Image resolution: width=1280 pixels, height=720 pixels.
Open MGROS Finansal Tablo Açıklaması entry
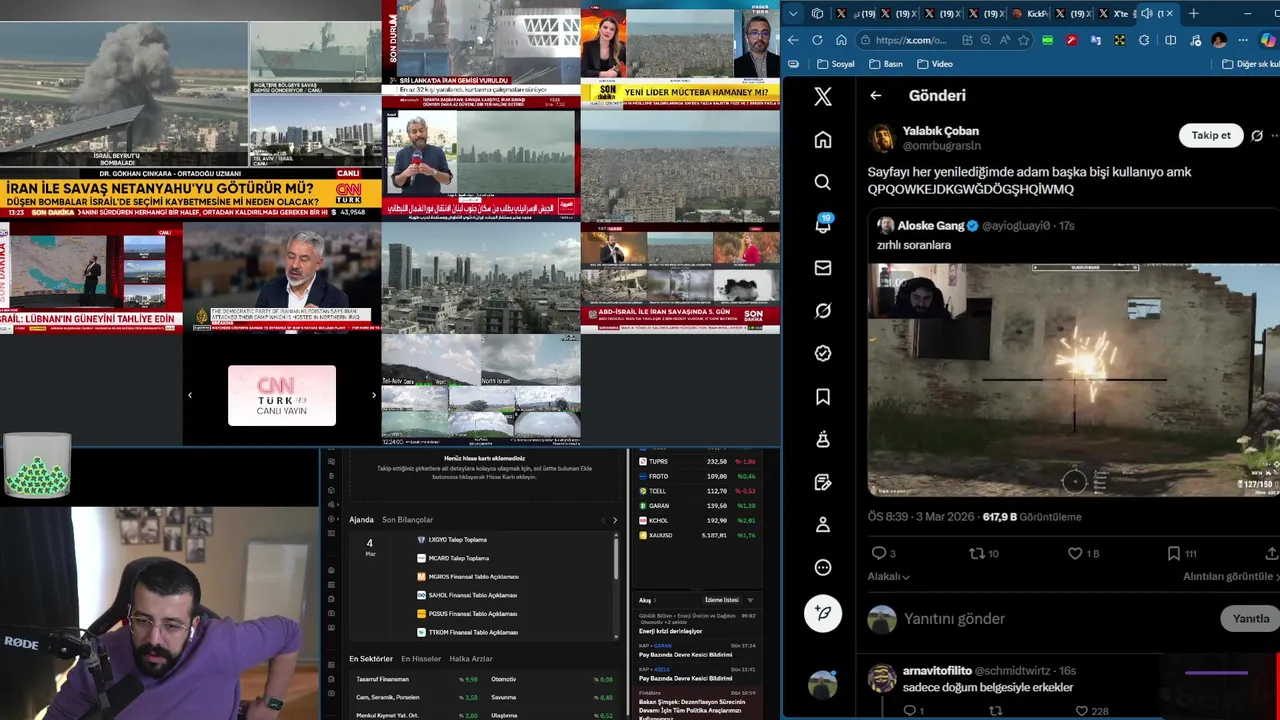point(467,577)
